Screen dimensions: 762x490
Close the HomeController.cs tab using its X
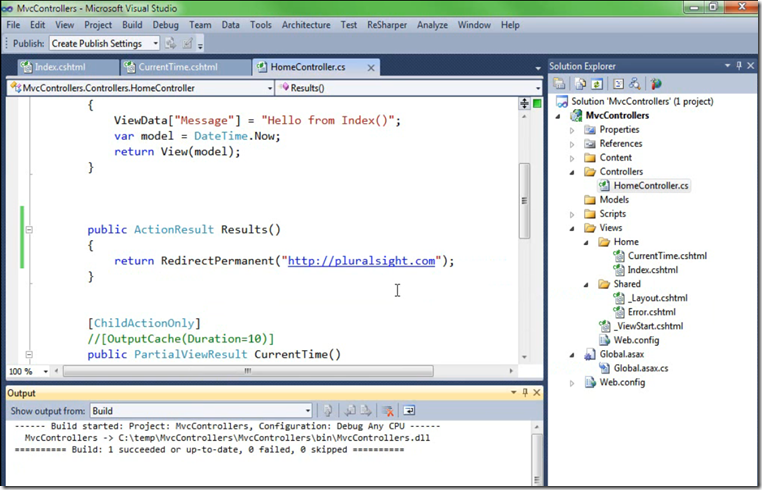tap(371, 68)
